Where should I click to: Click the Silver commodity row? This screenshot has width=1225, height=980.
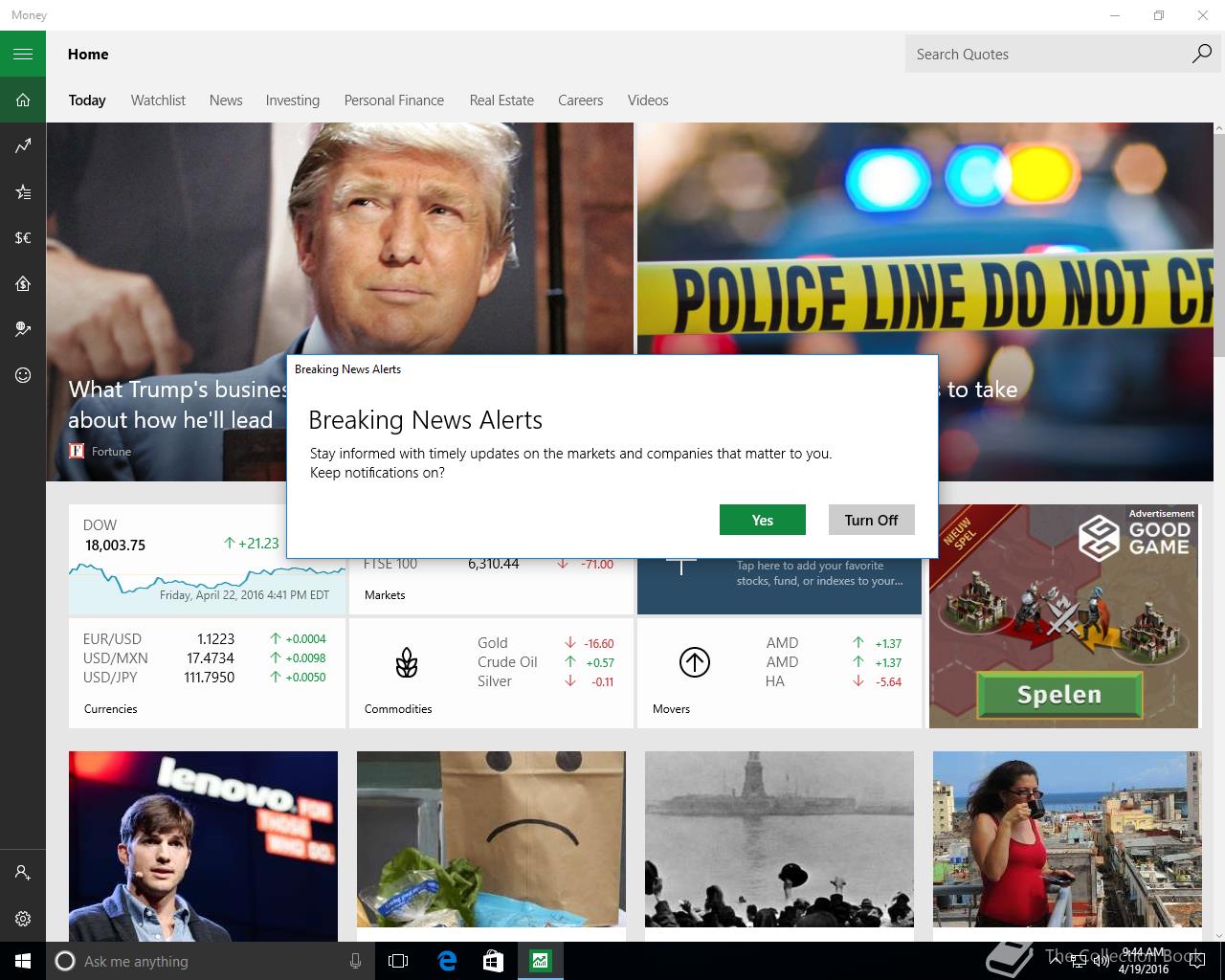point(546,681)
